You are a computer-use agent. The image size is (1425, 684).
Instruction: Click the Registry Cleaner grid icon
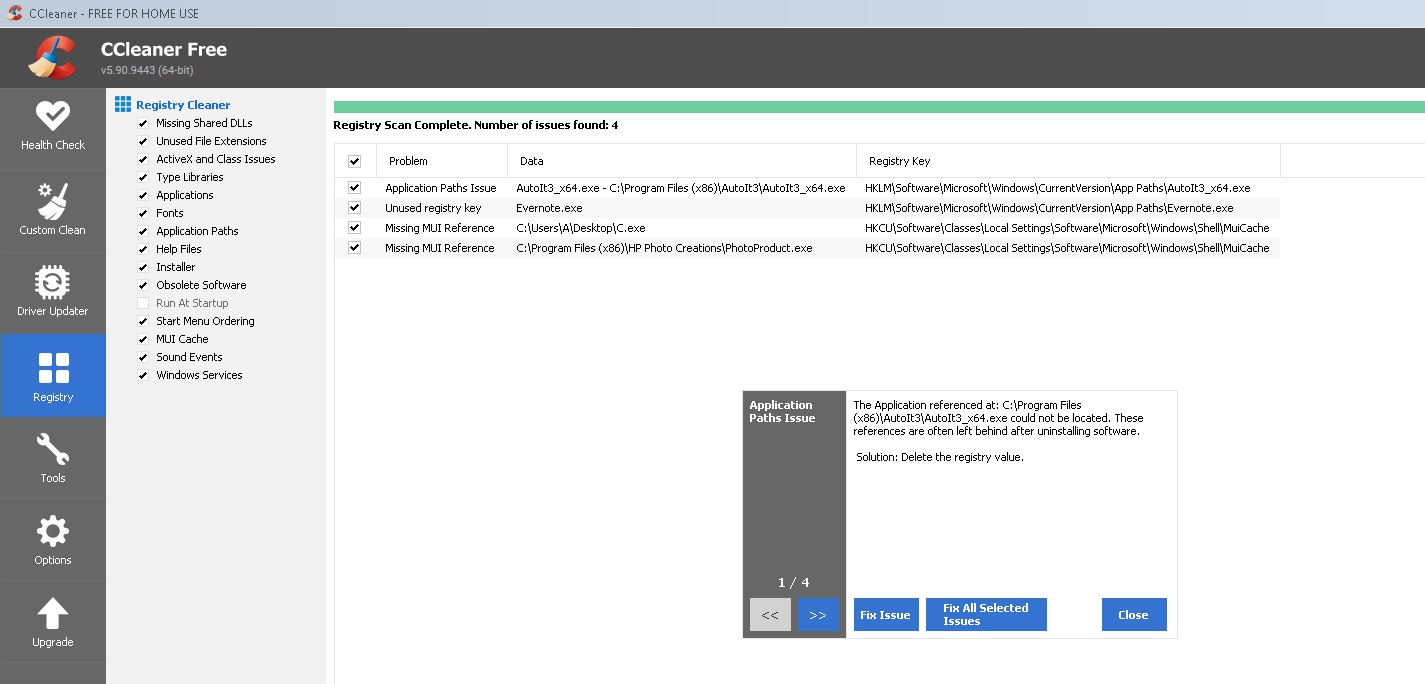tap(123, 105)
